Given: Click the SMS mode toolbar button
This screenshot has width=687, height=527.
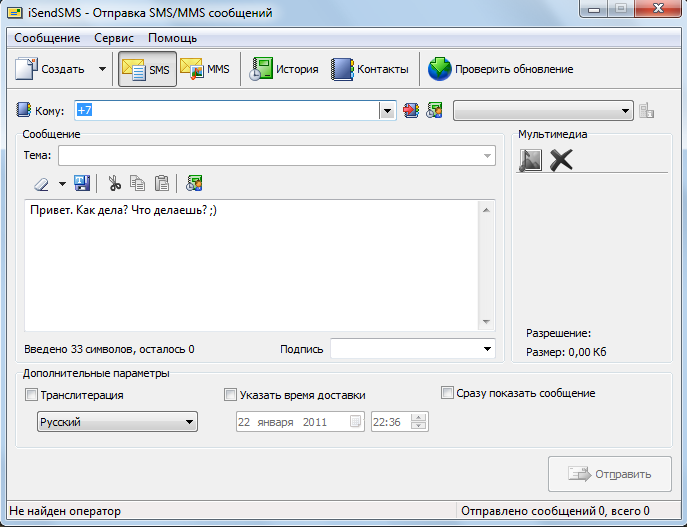Looking at the screenshot, I should pyautogui.click(x=146, y=69).
